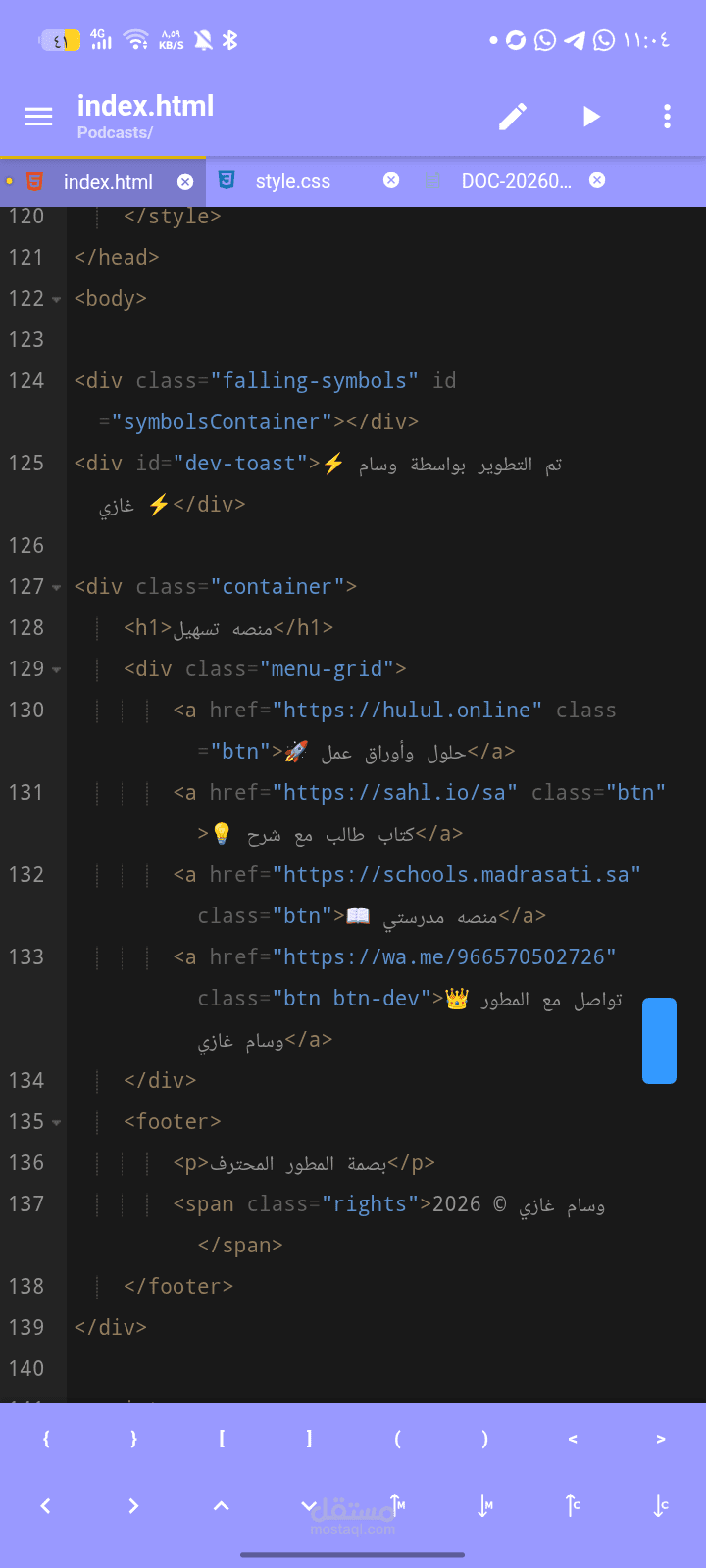Close the index.html tab
The image size is (706, 1568).
[x=185, y=181]
